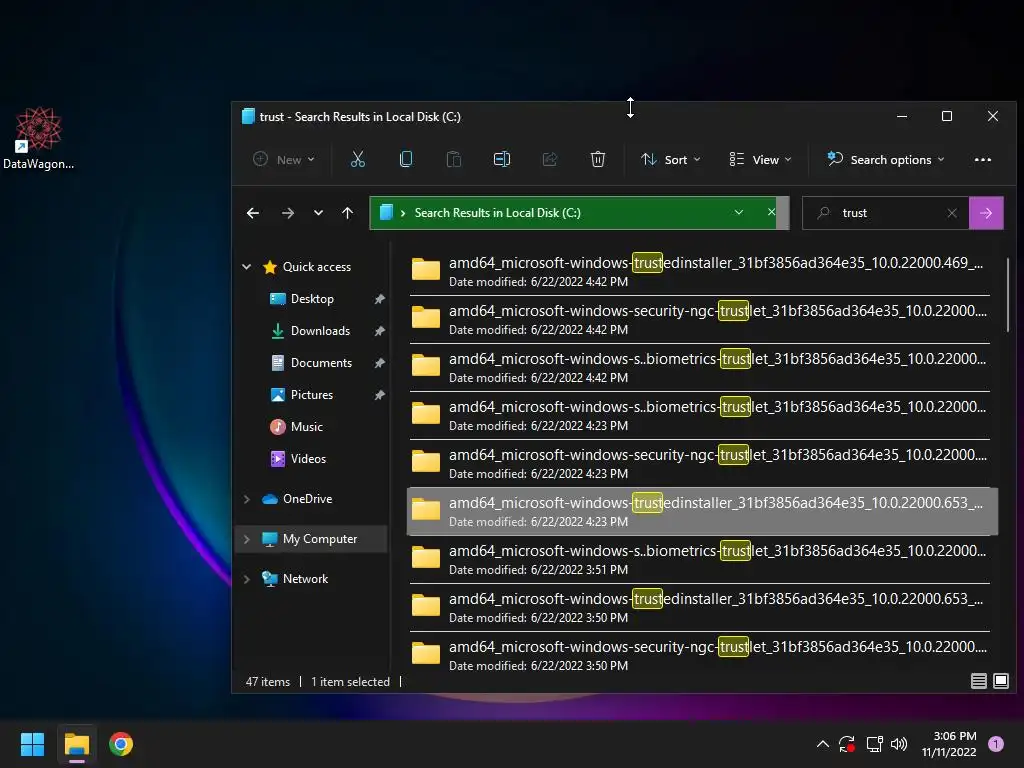
Task: Open the notification badge in tray
Action: coord(995,744)
